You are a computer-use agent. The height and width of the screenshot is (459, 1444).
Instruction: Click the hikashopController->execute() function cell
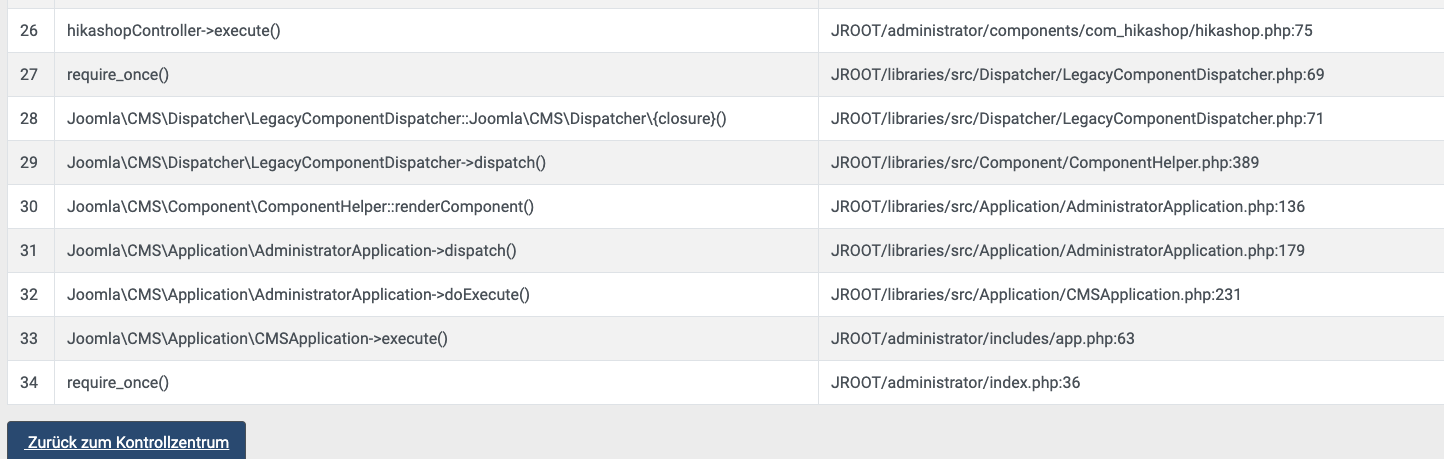pyautogui.click(x=173, y=31)
